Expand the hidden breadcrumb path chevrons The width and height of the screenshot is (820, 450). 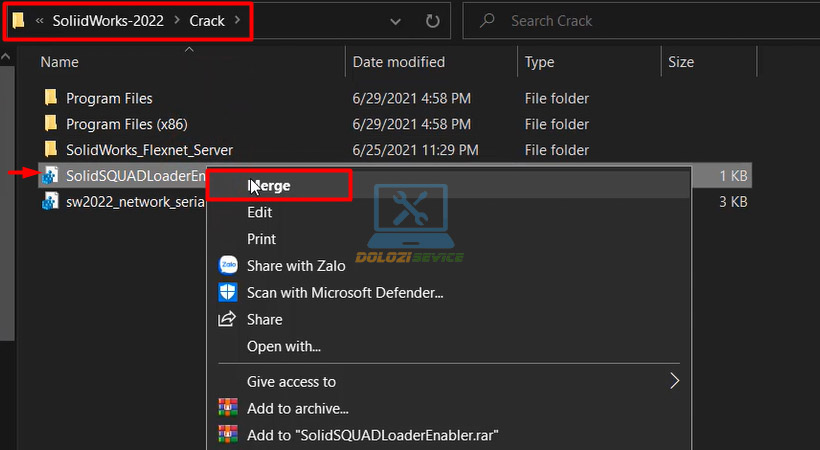click(x=39, y=21)
